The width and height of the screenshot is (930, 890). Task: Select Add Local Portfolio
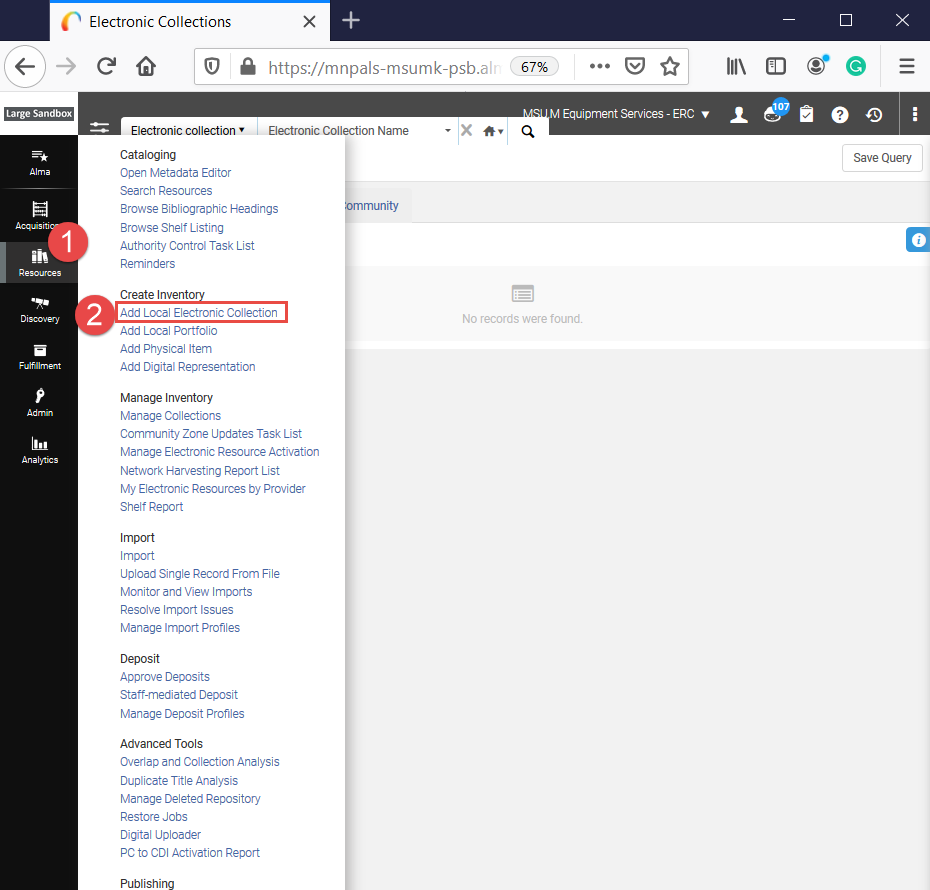[x=168, y=330]
